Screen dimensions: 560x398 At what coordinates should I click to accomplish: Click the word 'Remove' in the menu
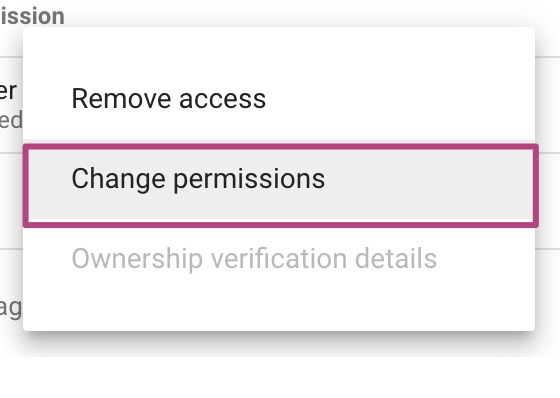click(x=121, y=99)
